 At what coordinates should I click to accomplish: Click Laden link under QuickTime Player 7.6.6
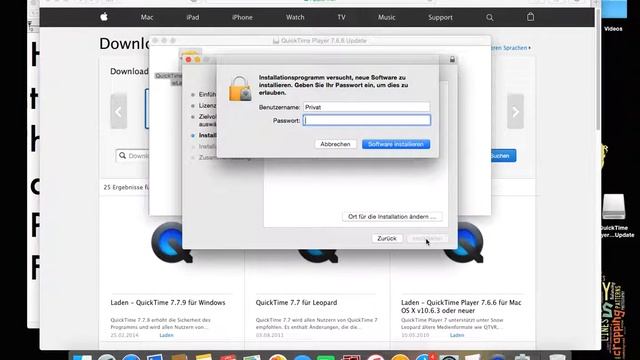point(457,335)
